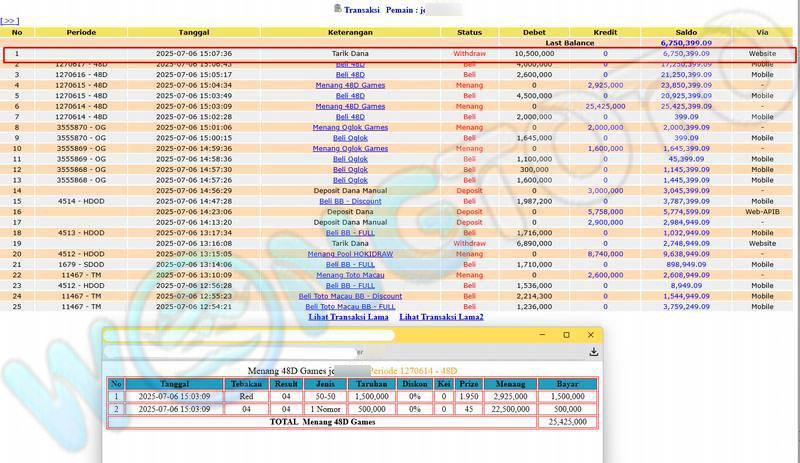Minimize the popup window
The image size is (800, 463).
click(x=543, y=335)
